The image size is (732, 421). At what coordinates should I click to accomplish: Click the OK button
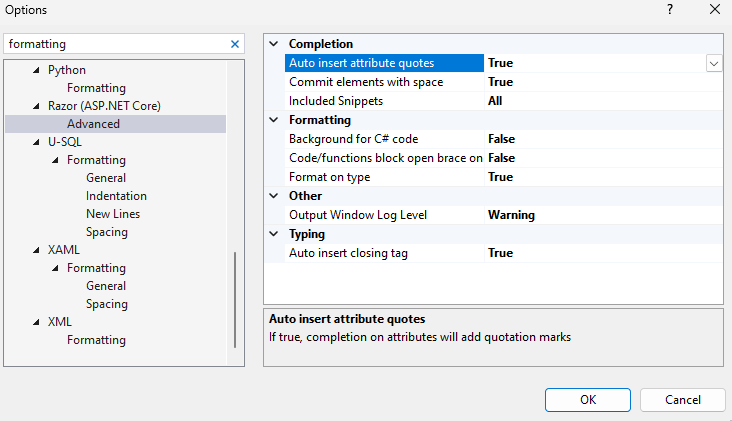click(x=588, y=399)
